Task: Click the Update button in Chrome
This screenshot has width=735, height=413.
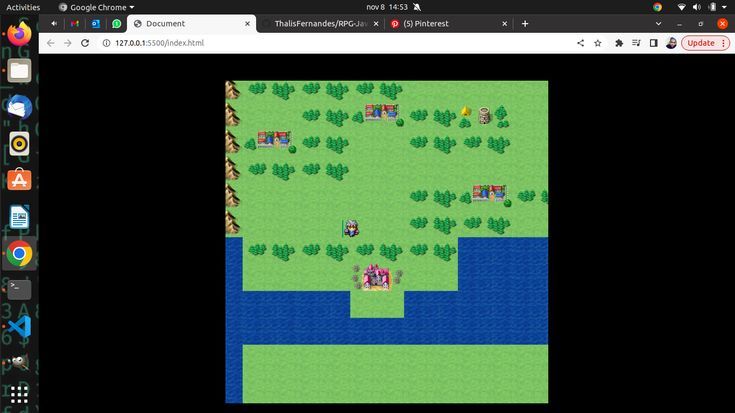Action: [x=705, y=43]
